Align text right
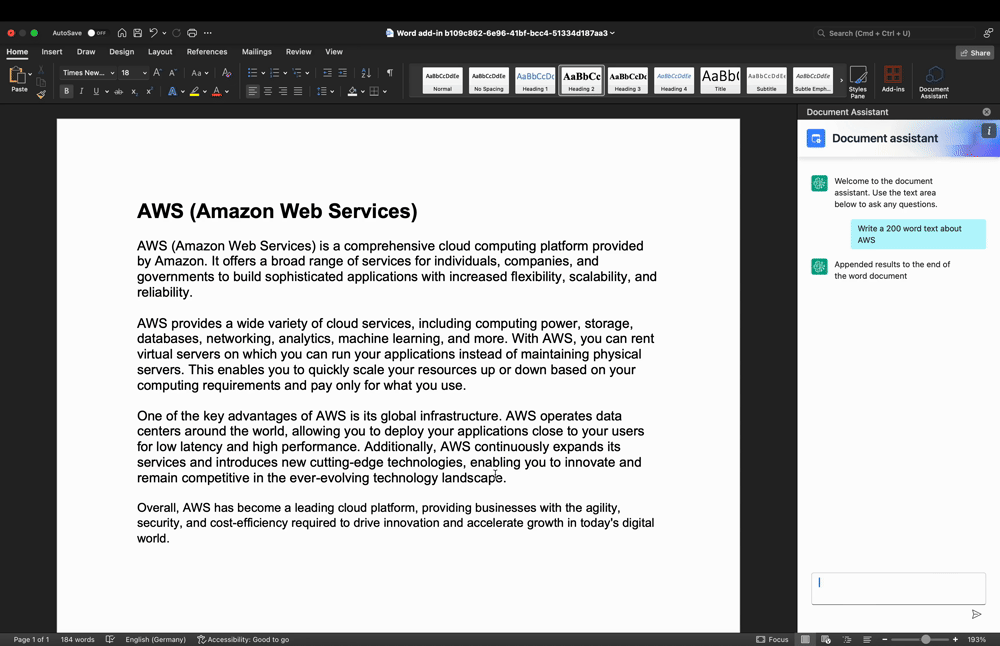Screen dimensions: 1000x646 click(283, 91)
